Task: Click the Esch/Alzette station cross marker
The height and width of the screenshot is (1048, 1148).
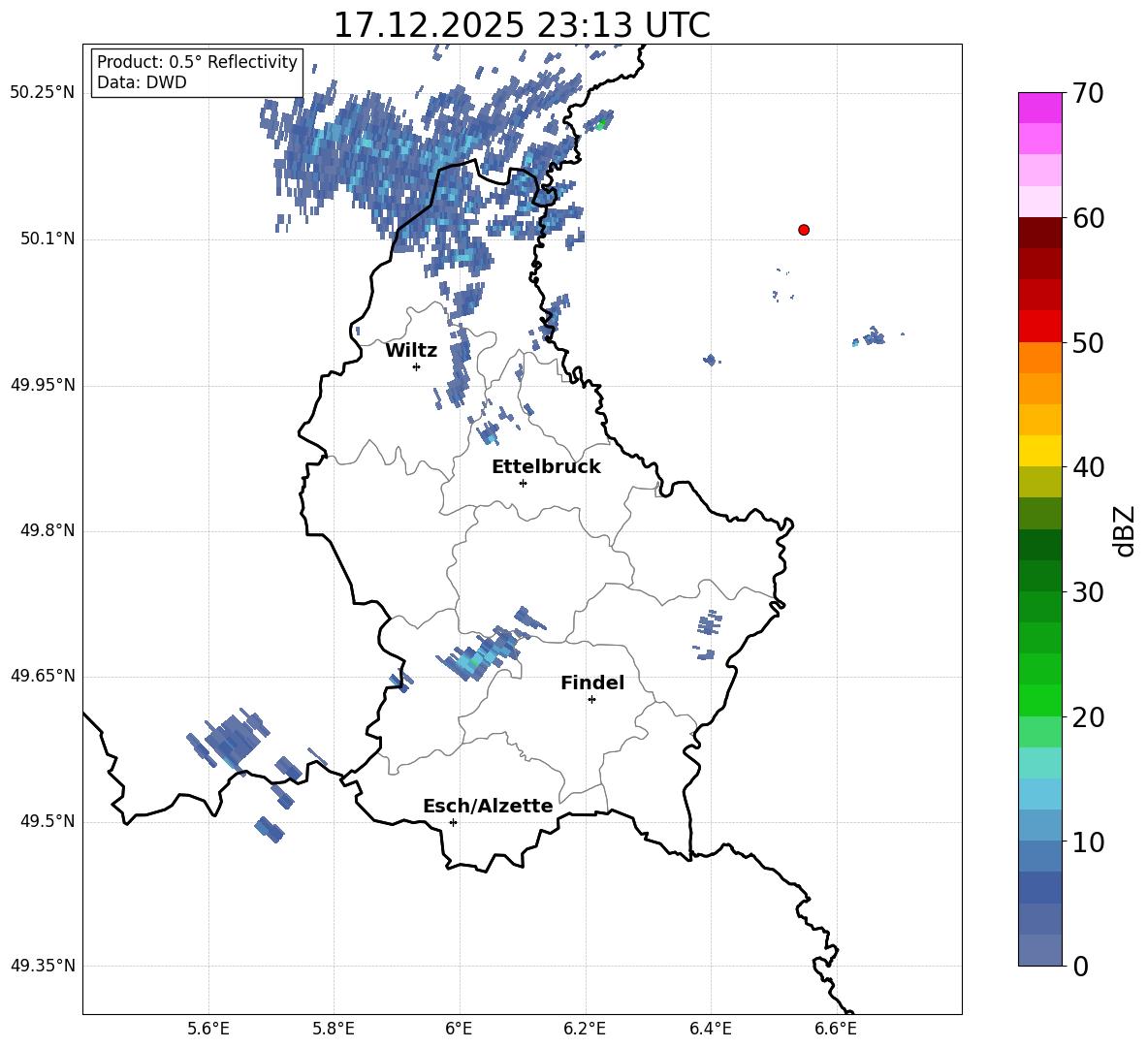Action: [453, 822]
